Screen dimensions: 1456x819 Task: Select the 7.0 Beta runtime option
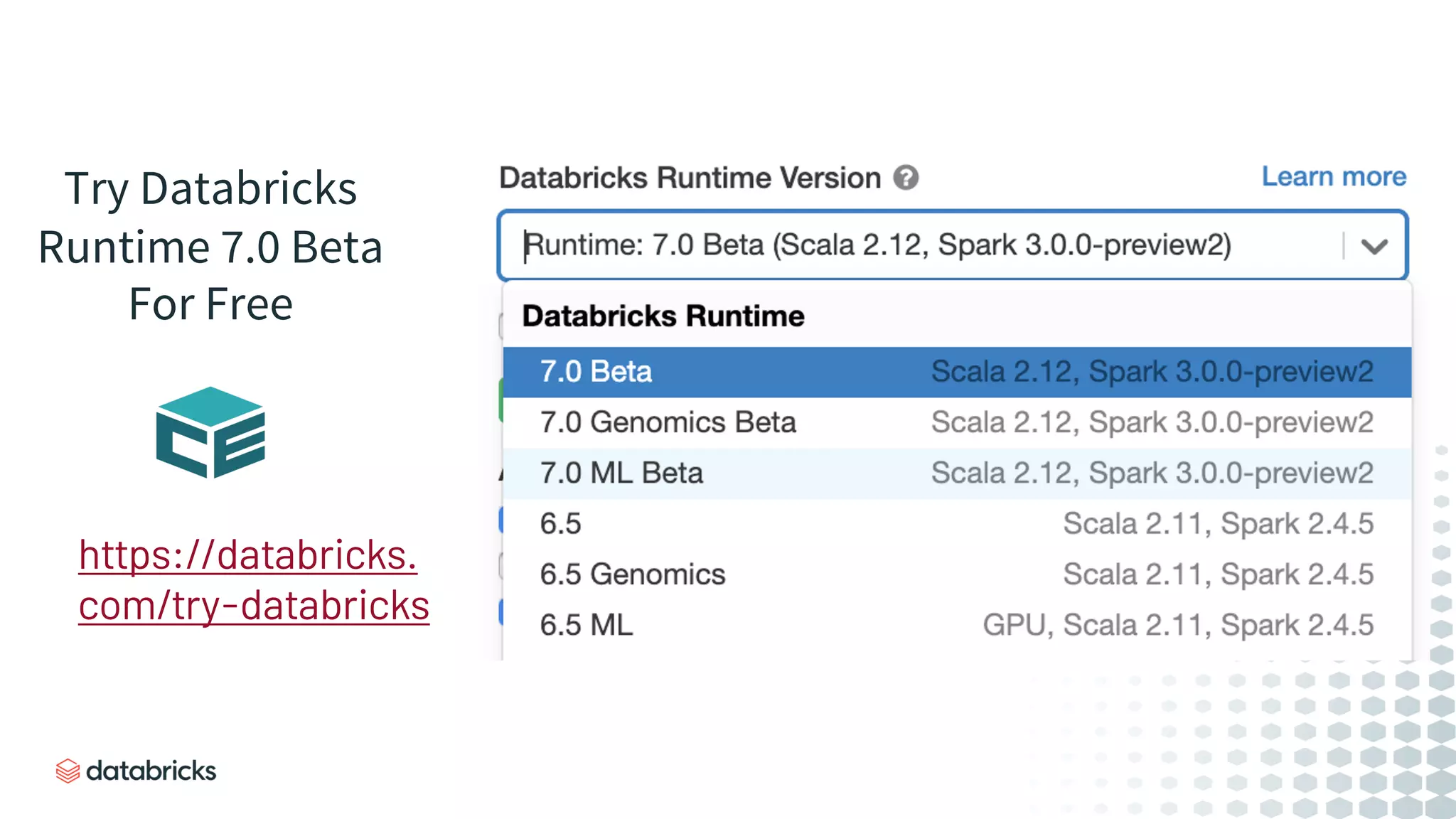pos(957,372)
